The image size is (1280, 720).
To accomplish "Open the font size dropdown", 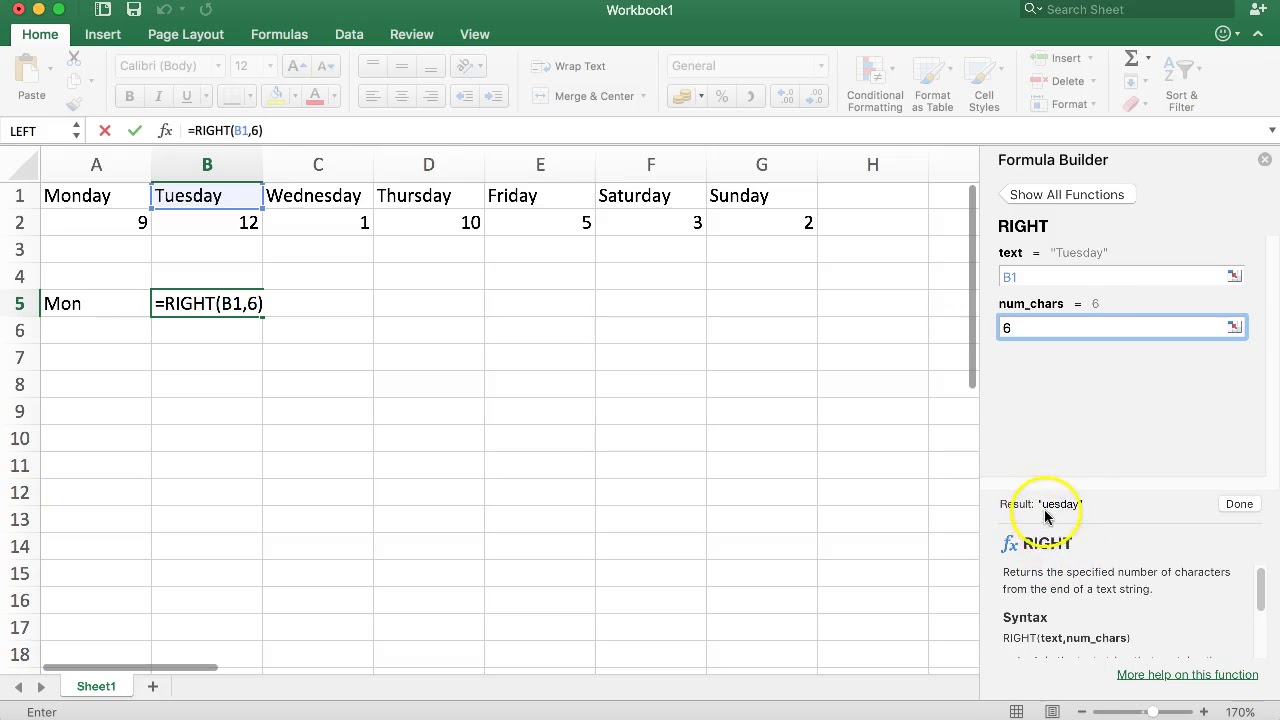I will click(x=270, y=66).
